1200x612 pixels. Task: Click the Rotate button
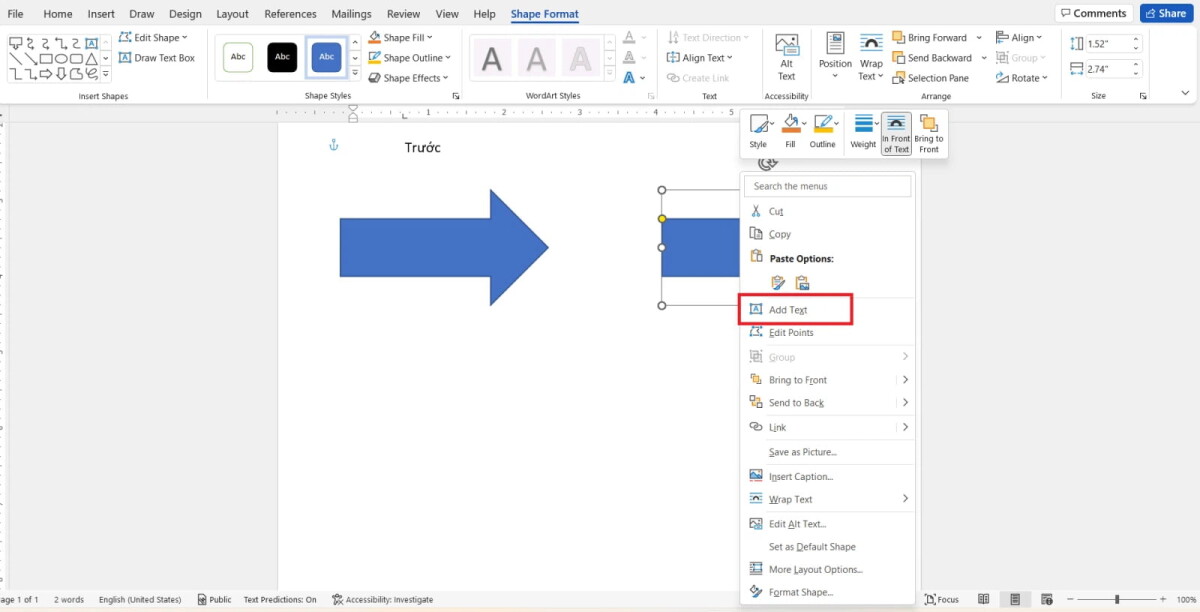[1021, 78]
